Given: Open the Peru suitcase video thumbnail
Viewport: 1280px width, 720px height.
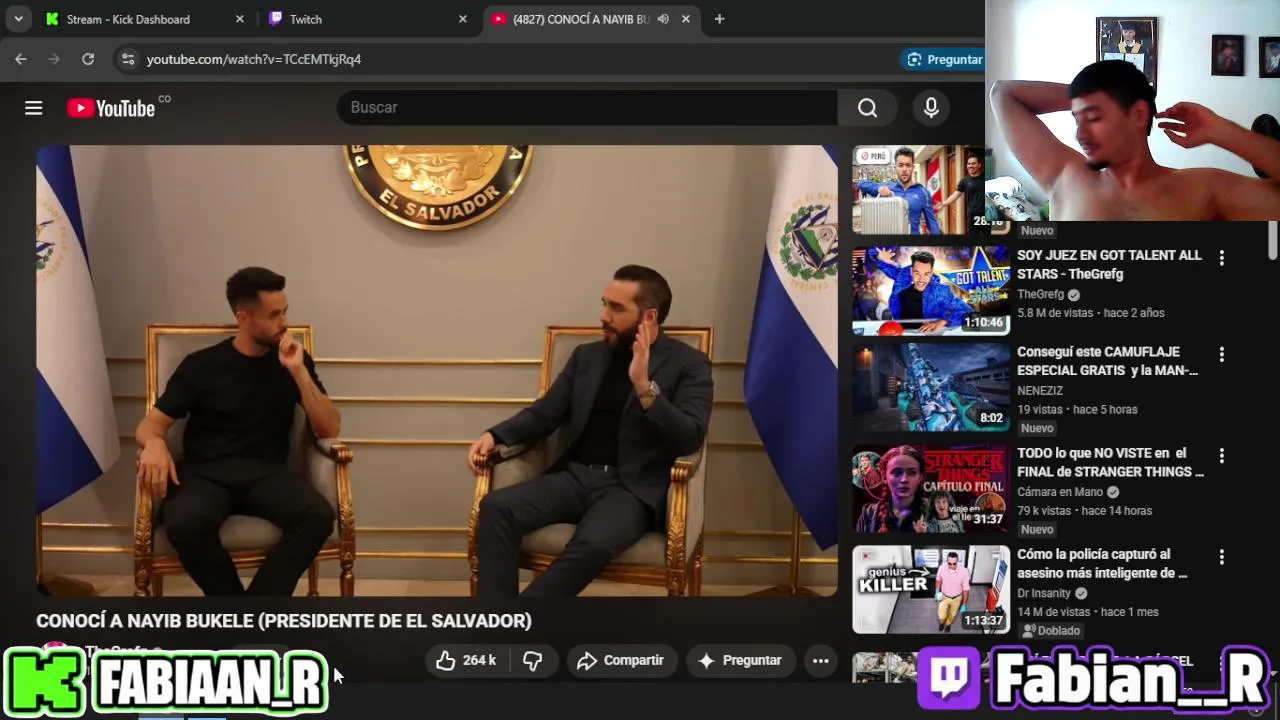Looking at the screenshot, I should 918,190.
